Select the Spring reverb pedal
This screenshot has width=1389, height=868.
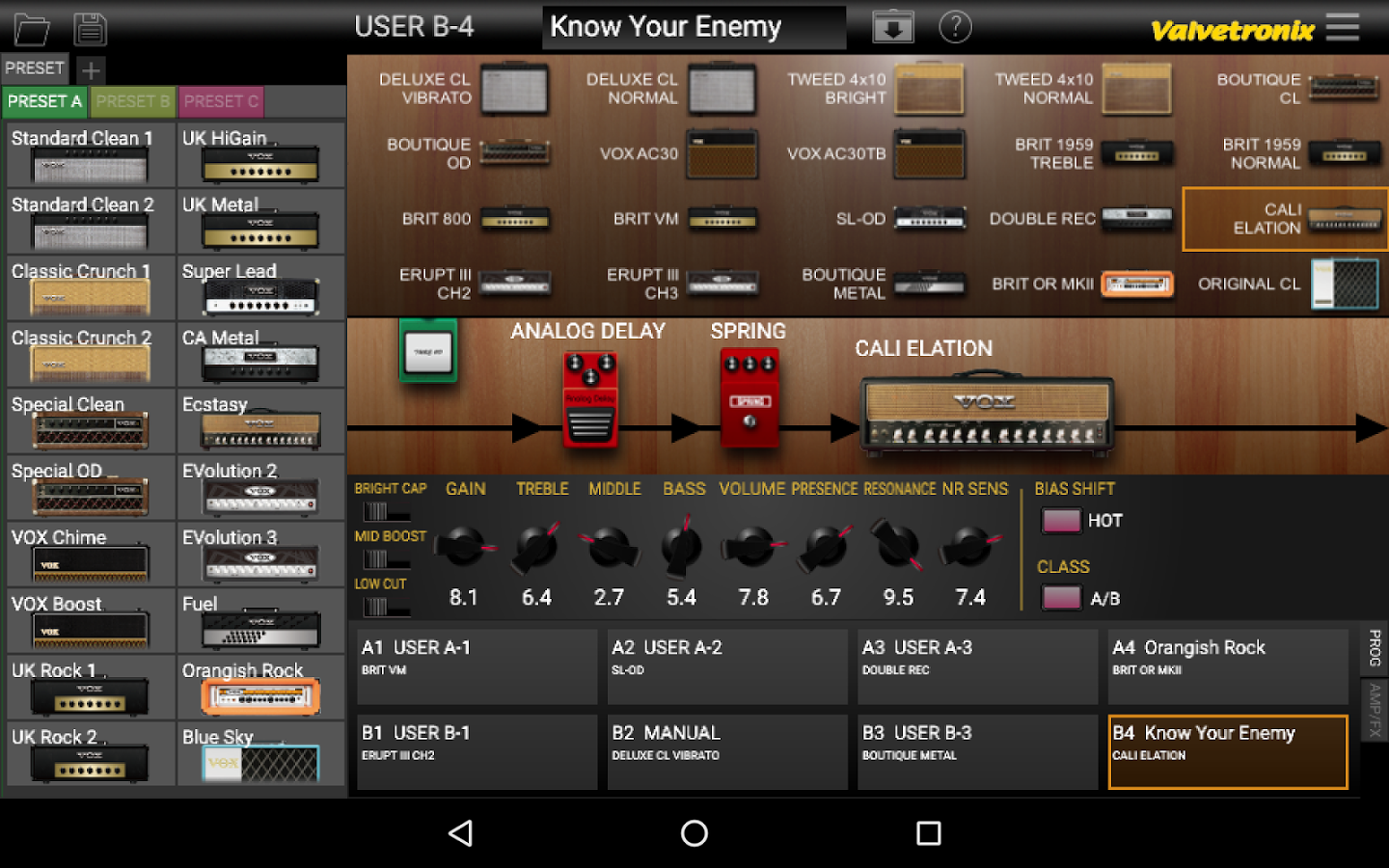(x=749, y=397)
